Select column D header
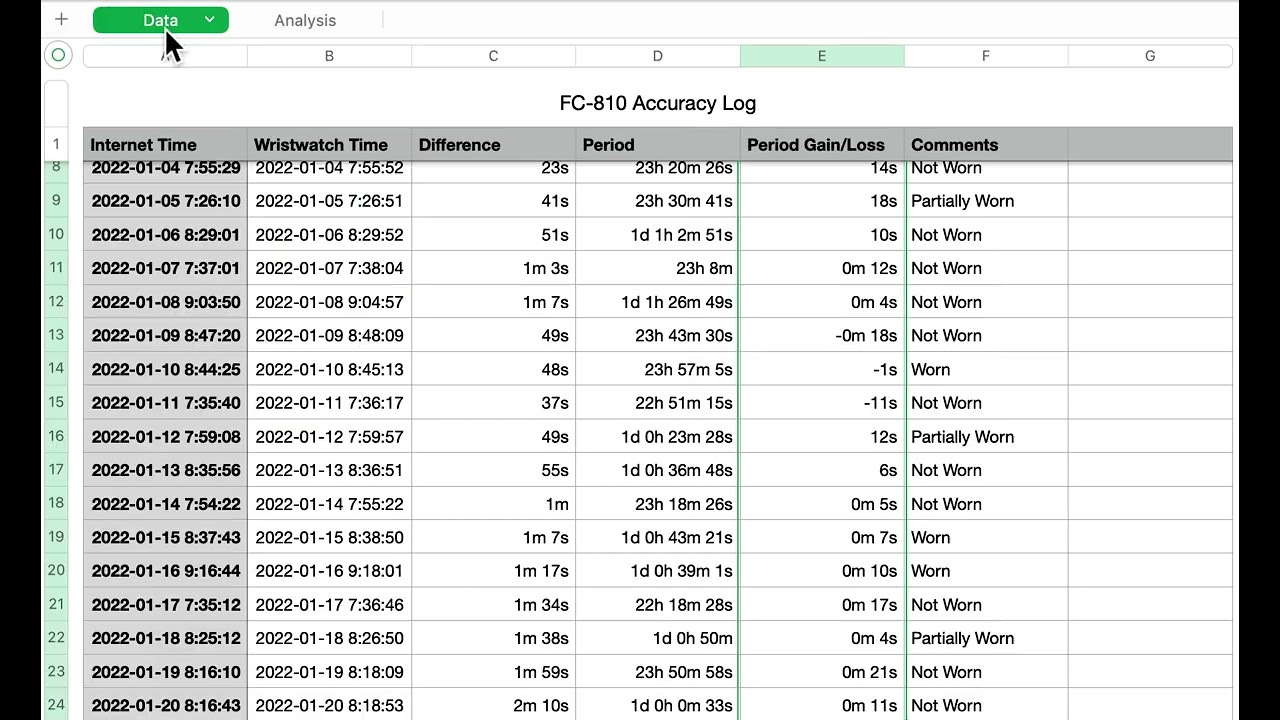 click(x=657, y=56)
